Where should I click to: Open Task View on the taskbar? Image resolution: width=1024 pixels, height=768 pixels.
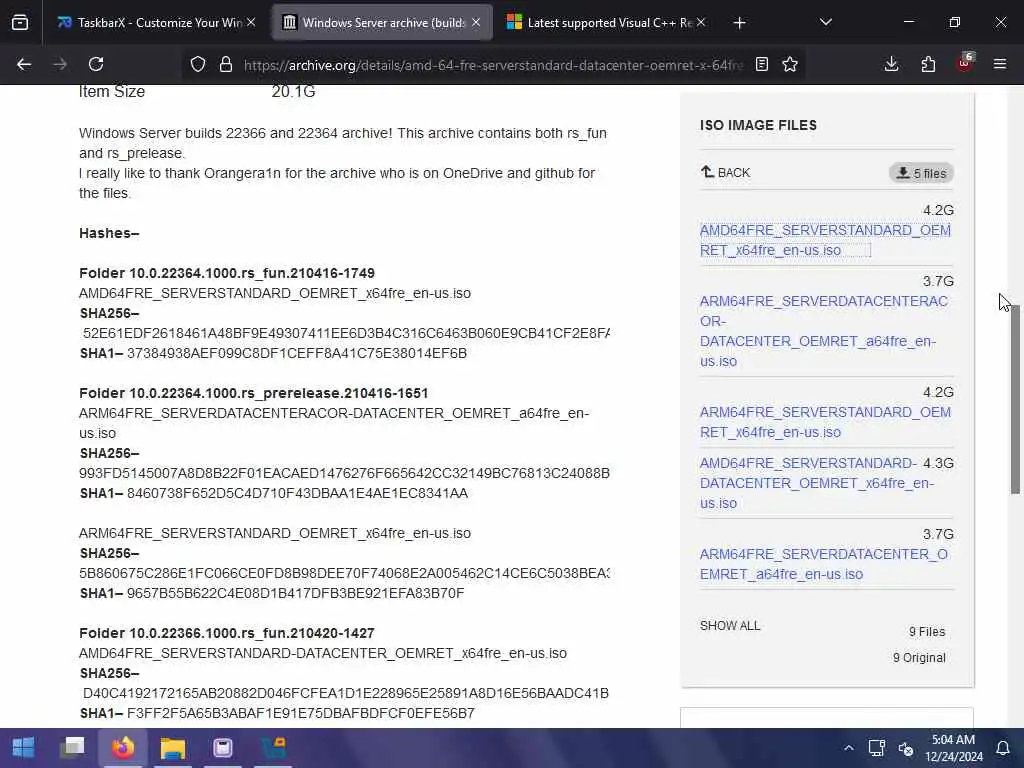(72, 748)
